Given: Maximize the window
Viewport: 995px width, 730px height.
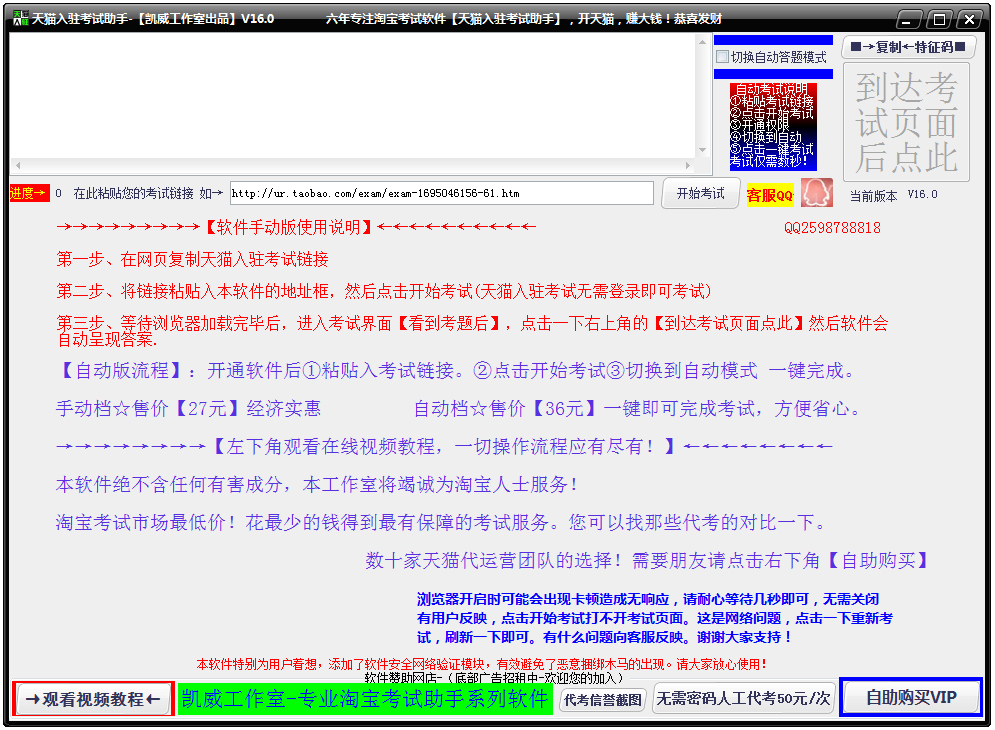Looking at the screenshot, I should pyautogui.click(x=939, y=20).
